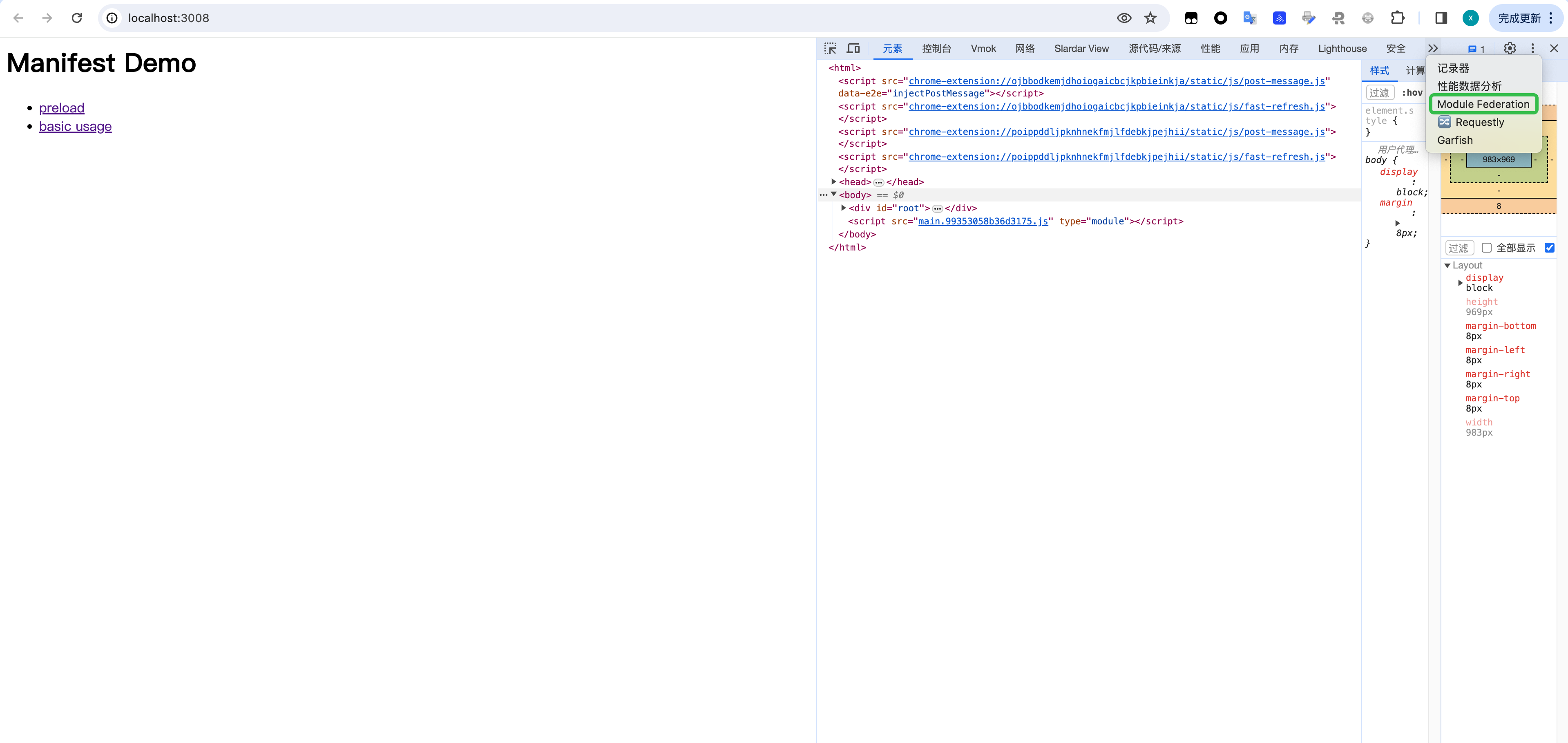Click the inspect element picker icon
The height and width of the screenshot is (743, 1568).
tap(830, 49)
